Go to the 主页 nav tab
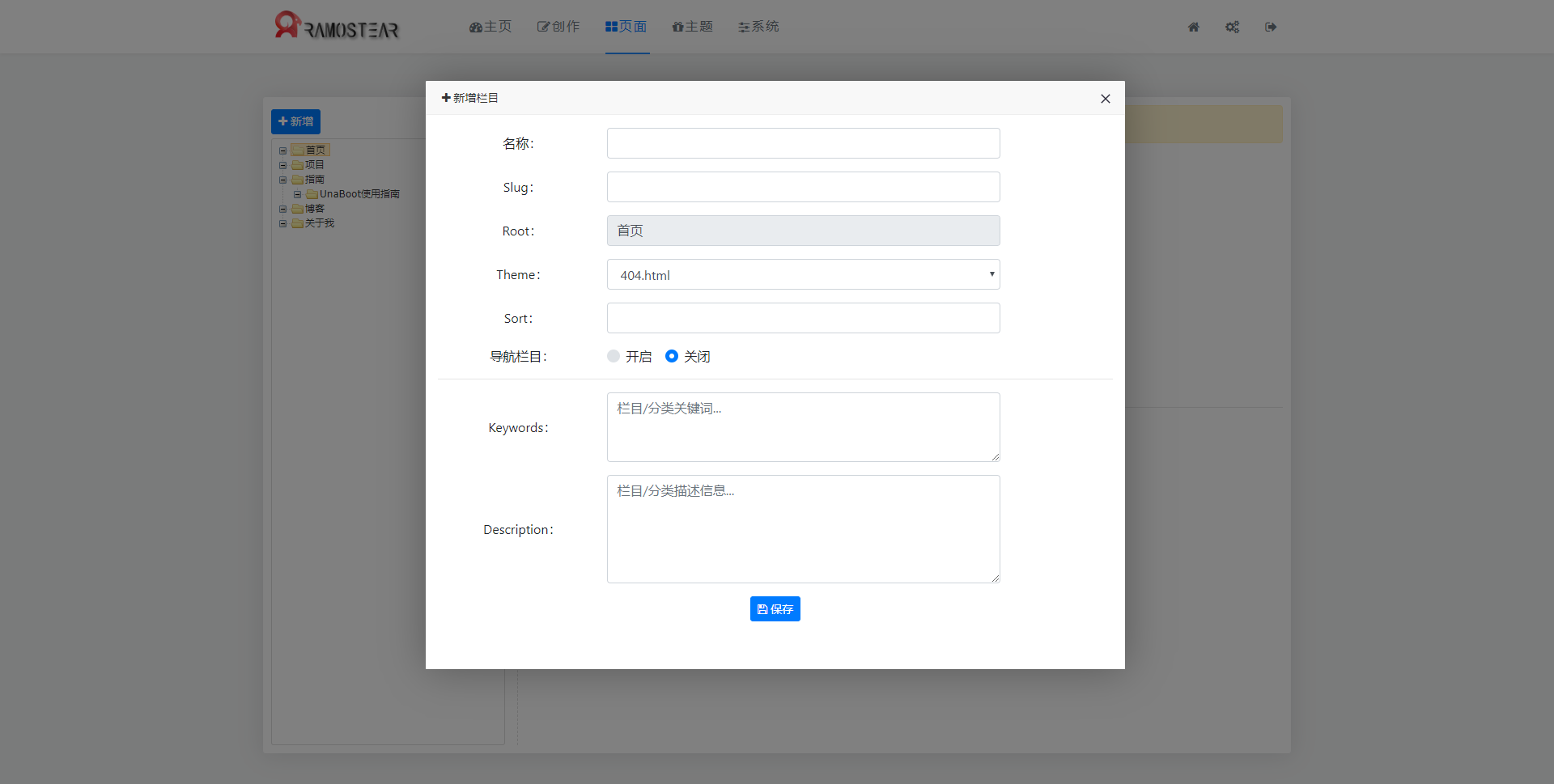Screen dimensions: 1554x784 490,27
